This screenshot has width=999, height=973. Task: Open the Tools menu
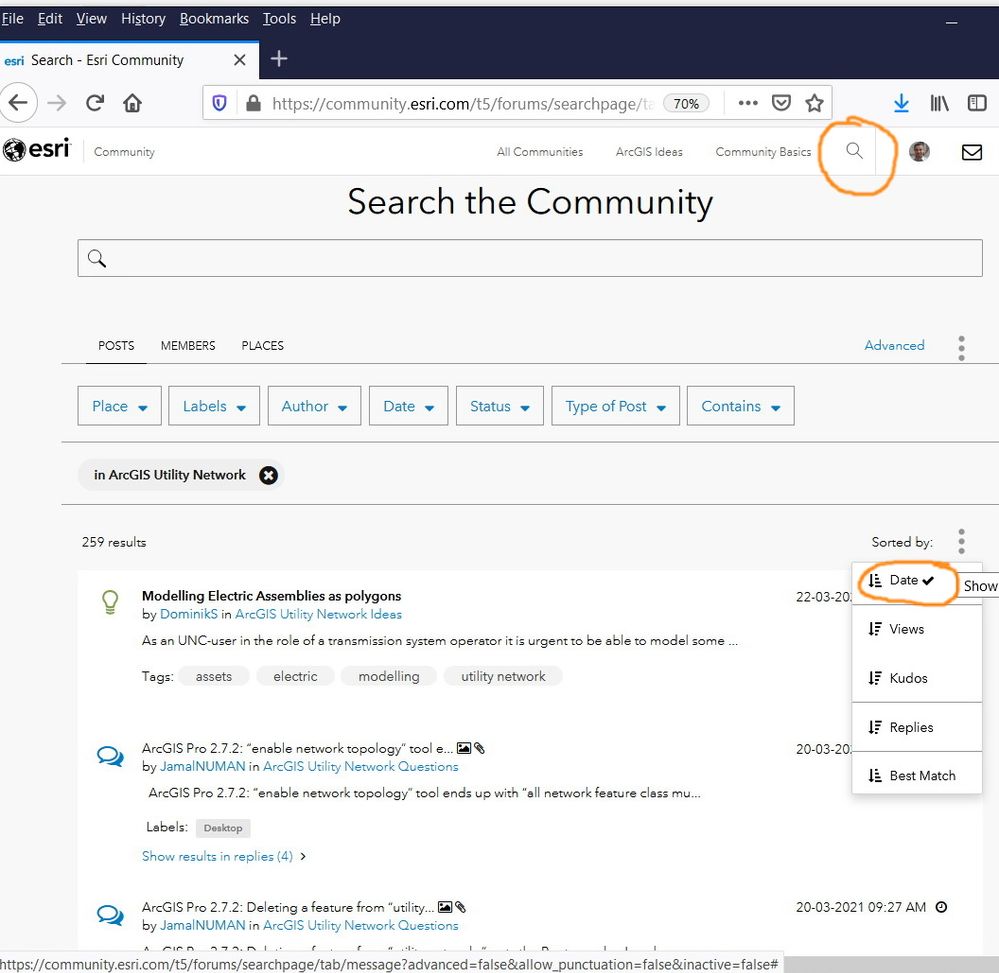click(279, 18)
